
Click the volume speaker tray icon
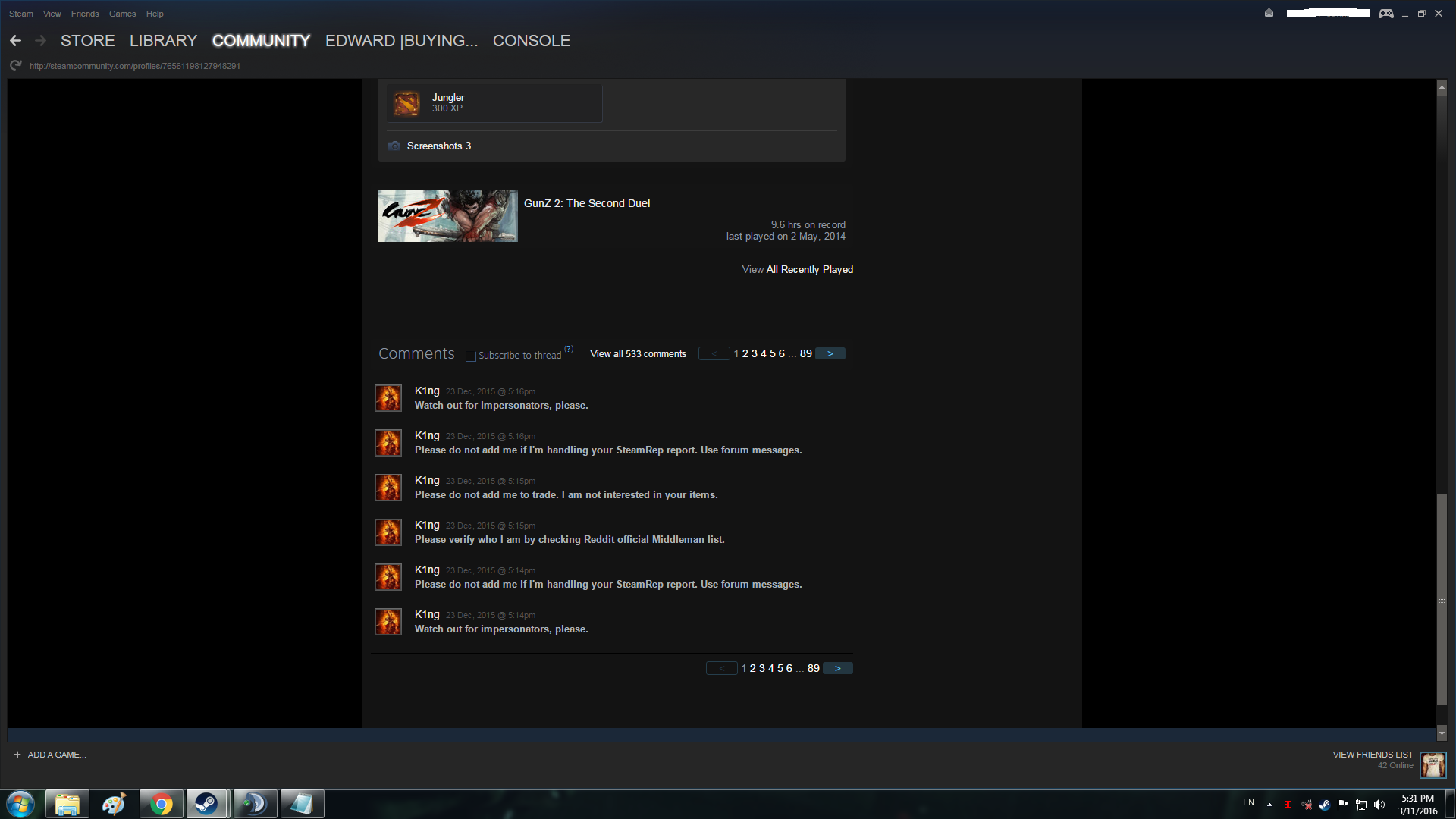[x=1379, y=805]
